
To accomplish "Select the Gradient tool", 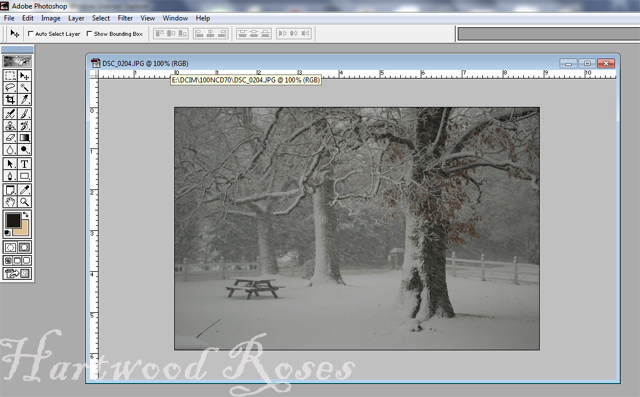I will pos(24,138).
